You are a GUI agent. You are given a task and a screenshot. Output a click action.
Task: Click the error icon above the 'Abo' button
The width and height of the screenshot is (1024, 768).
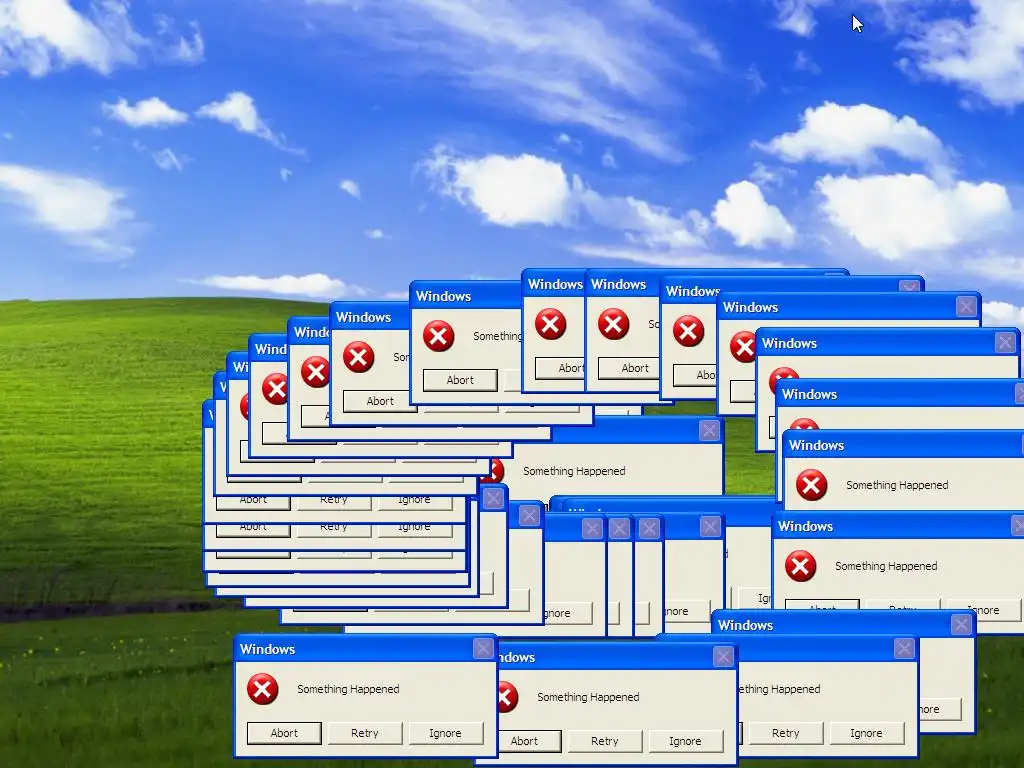pos(688,331)
